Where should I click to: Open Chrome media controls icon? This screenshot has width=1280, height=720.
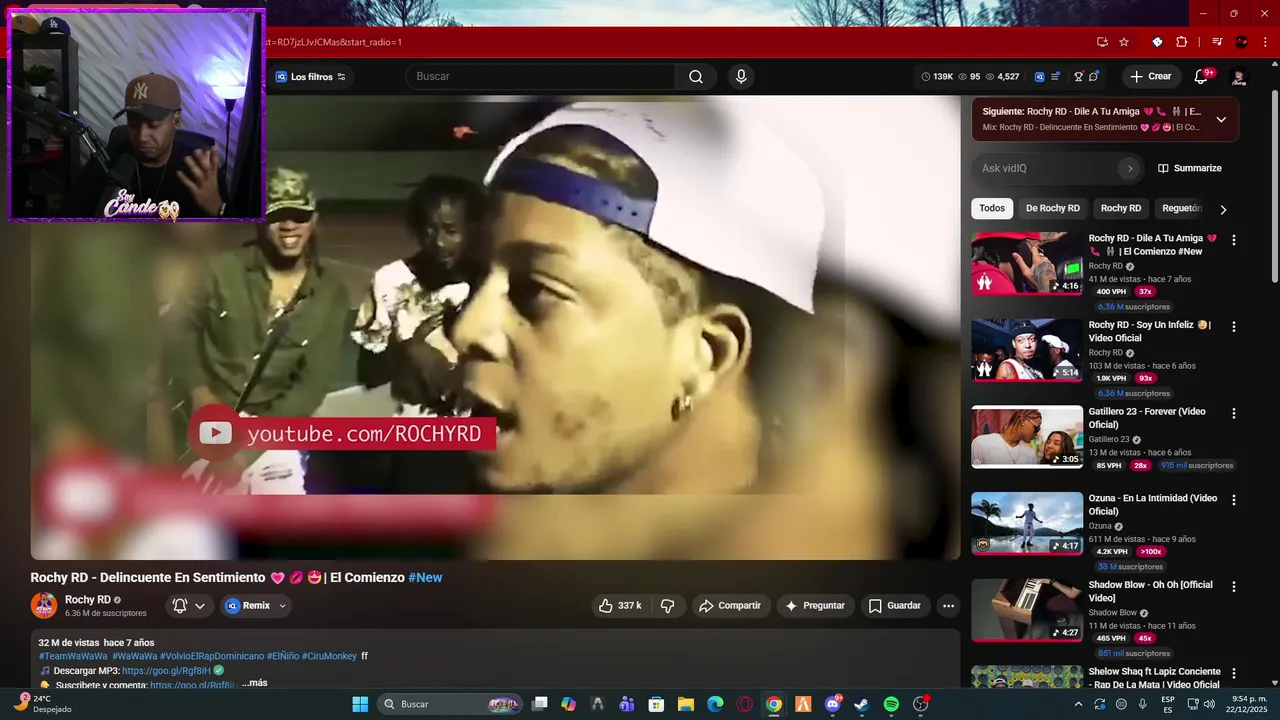1217,42
